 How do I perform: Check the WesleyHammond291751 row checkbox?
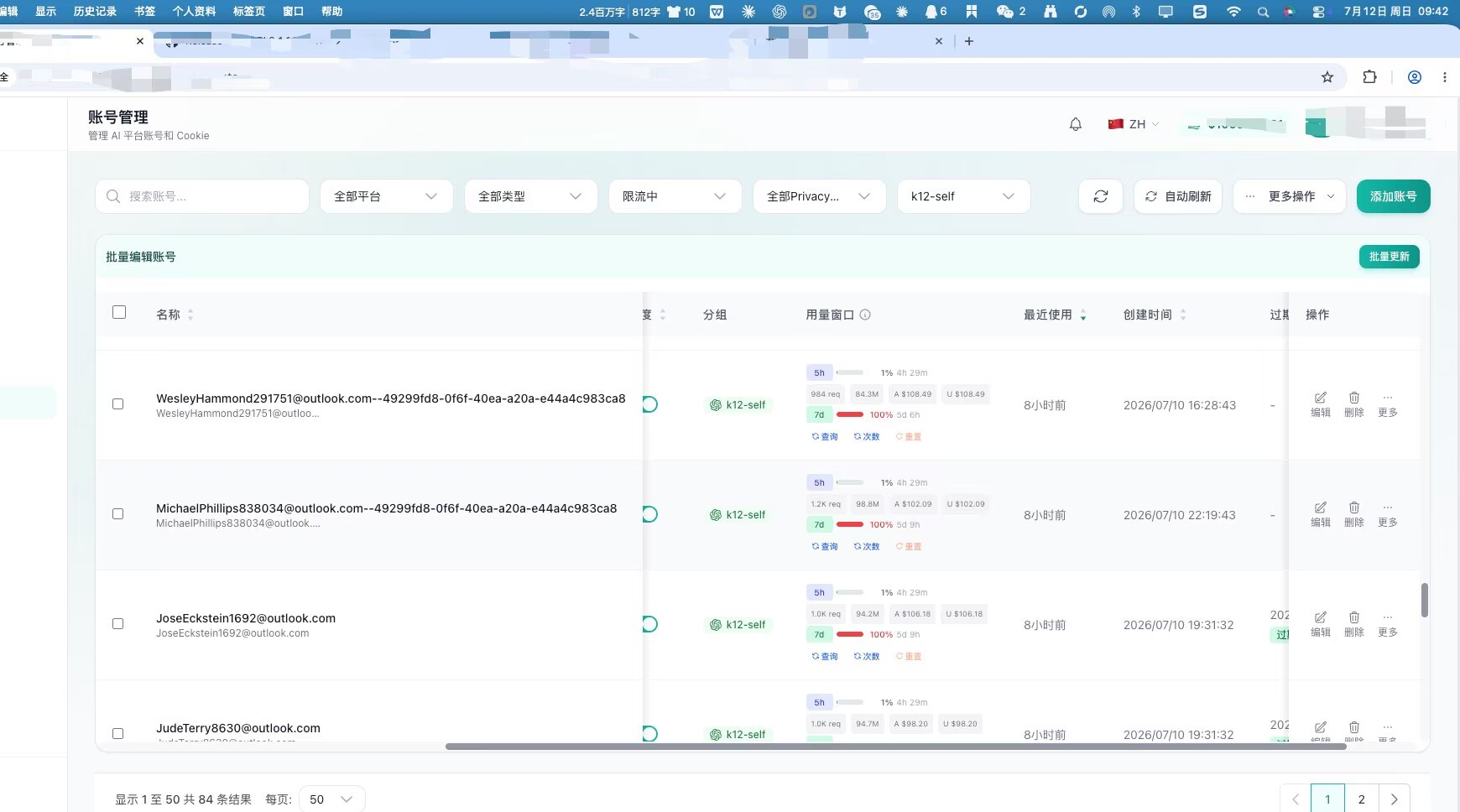pos(117,403)
